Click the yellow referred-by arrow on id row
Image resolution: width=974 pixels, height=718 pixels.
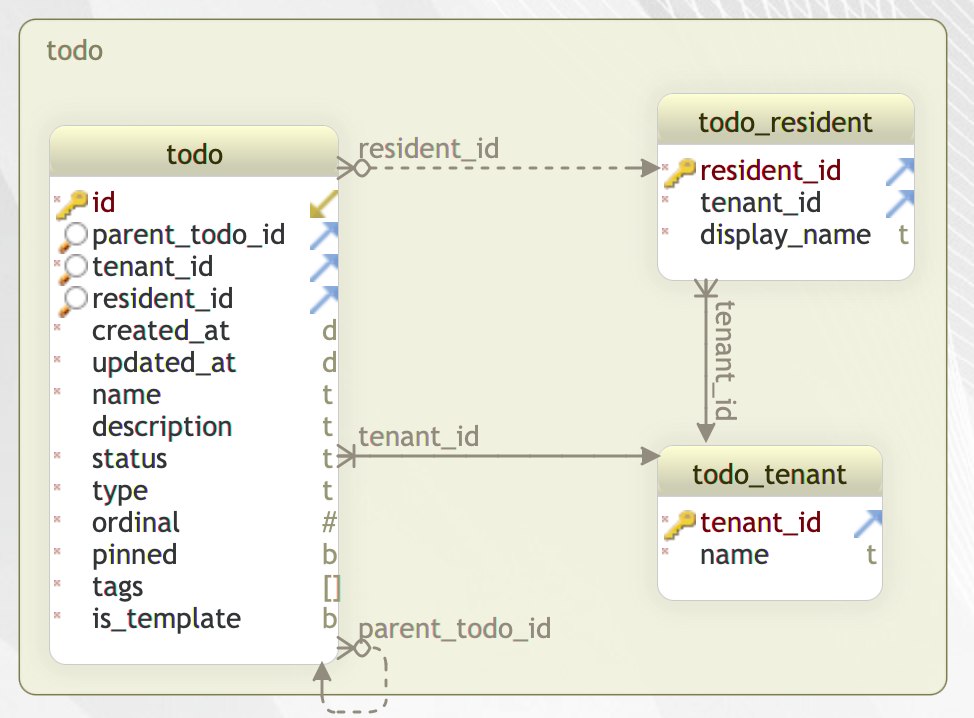coord(324,204)
